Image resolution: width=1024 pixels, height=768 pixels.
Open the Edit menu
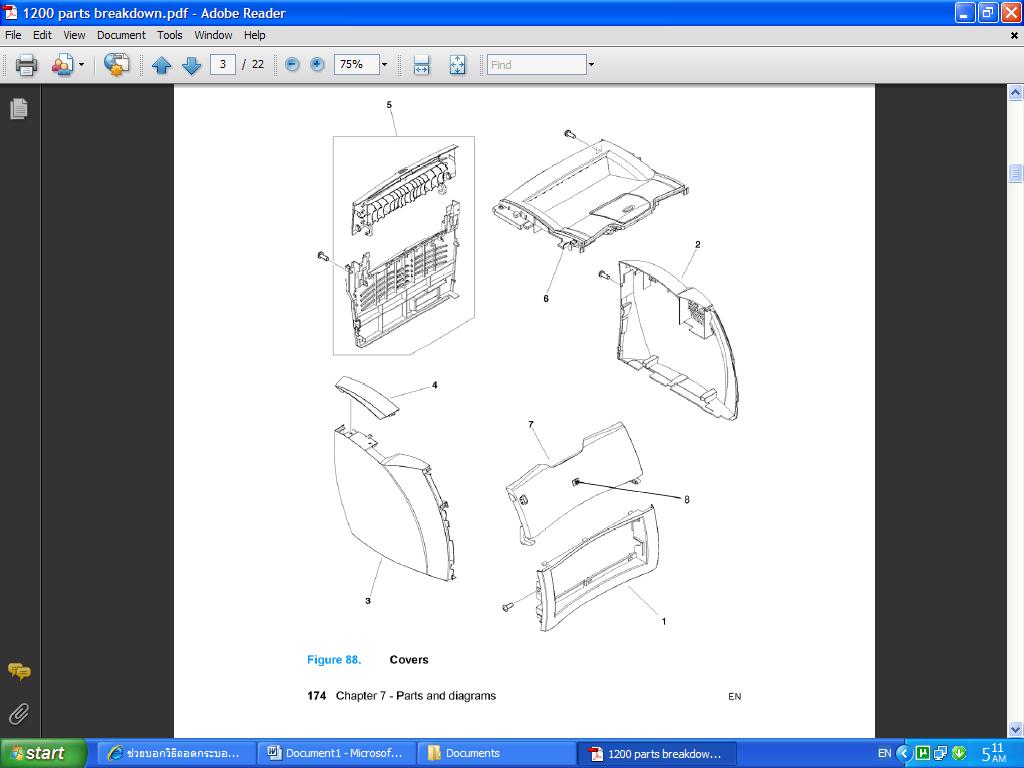pyautogui.click(x=42, y=35)
